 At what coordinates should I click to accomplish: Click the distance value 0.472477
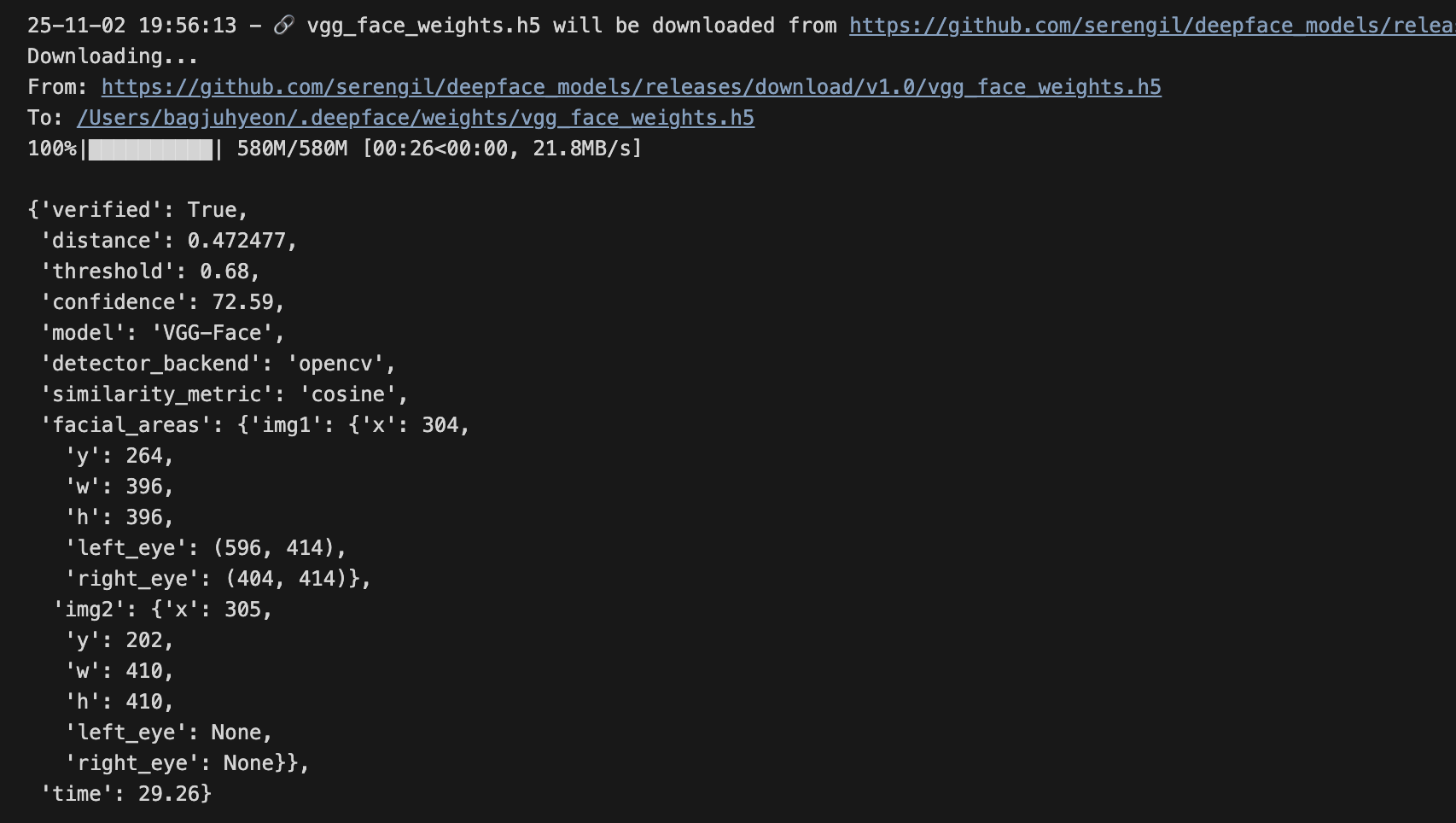[x=236, y=241]
